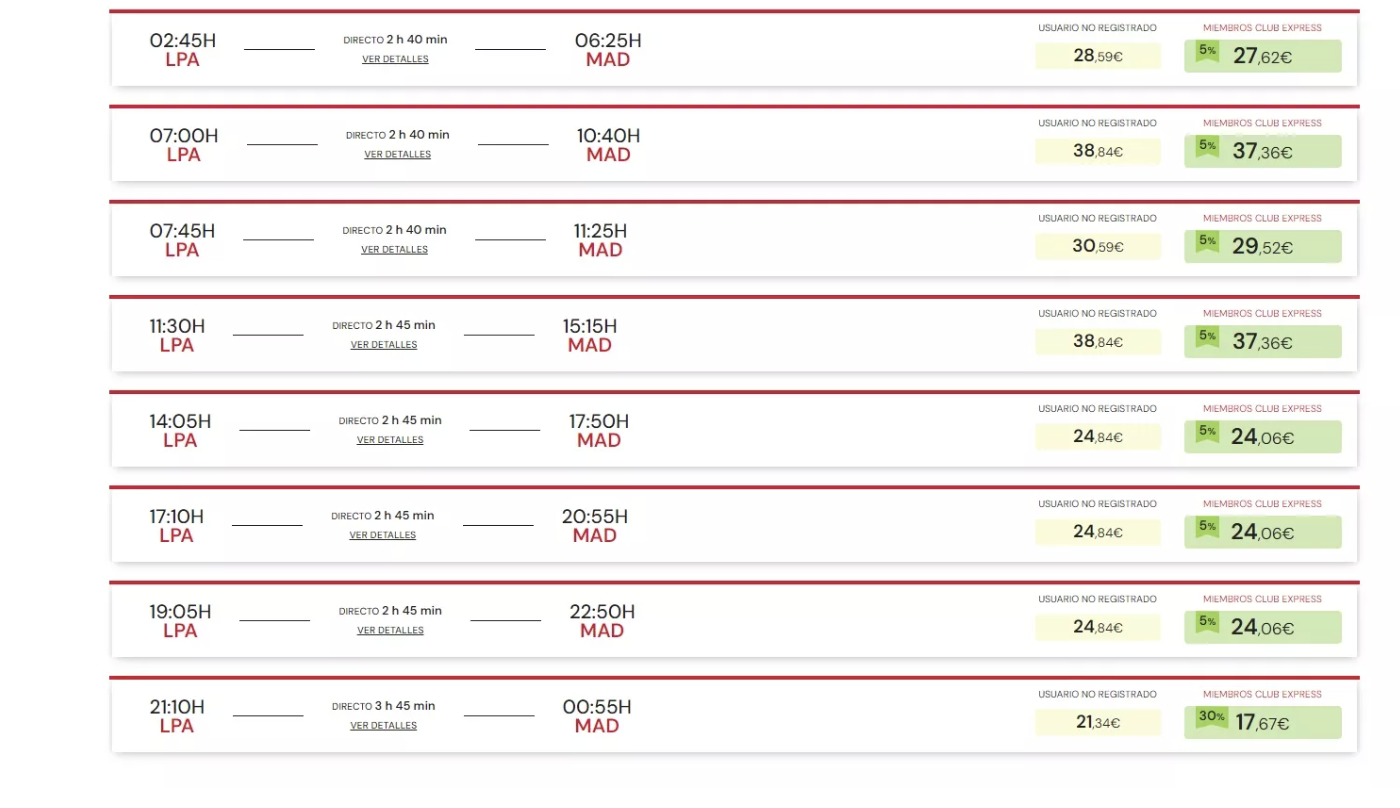Show details for the 17:10H departure
This screenshot has height=808, width=1400.
[383, 536]
